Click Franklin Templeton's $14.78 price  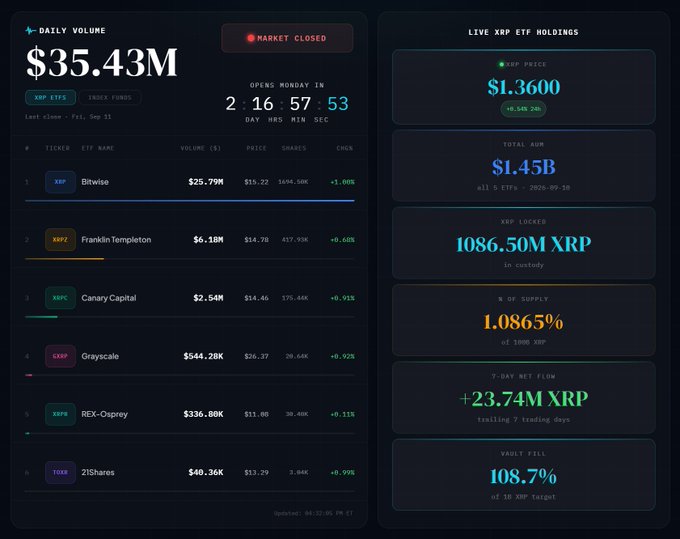(256, 240)
